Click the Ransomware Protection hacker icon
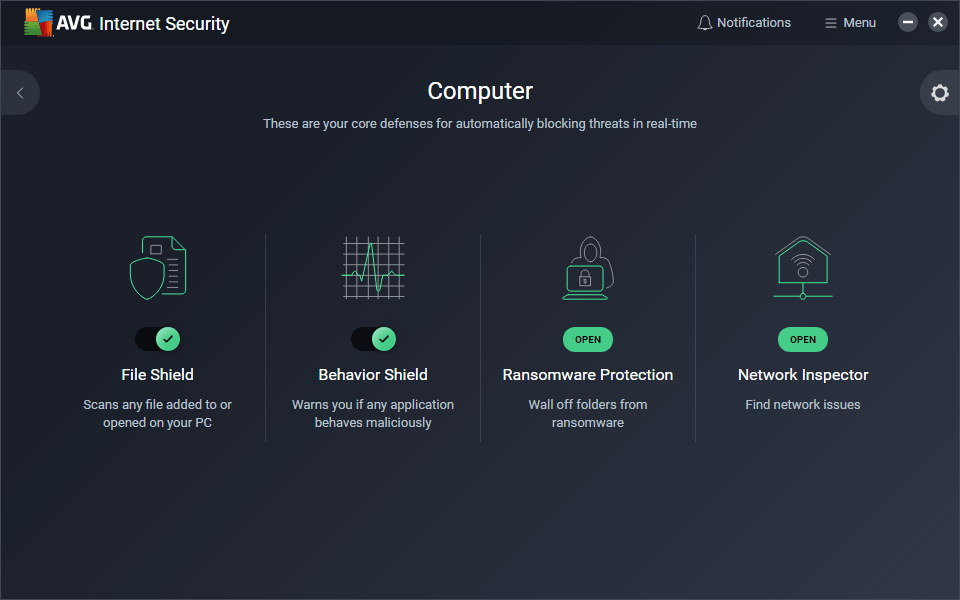This screenshot has height=600, width=960. 588,268
